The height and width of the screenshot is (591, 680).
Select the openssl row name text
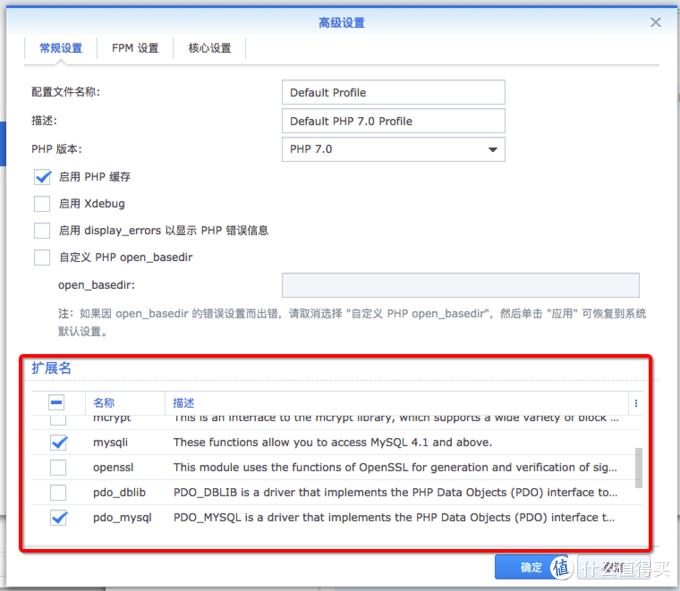113,467
